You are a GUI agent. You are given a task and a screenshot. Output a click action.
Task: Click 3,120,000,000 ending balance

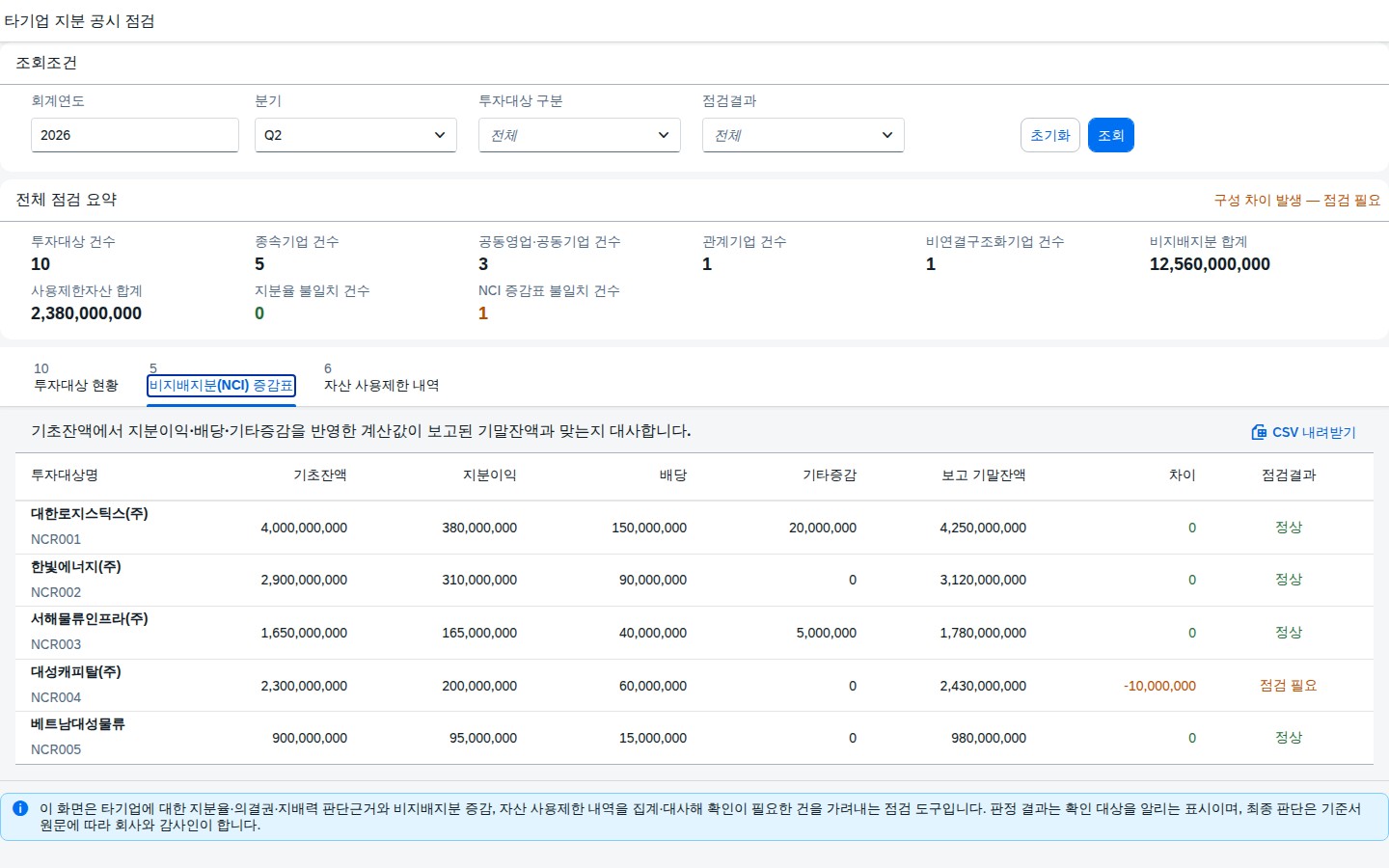[x=983, y=580]
